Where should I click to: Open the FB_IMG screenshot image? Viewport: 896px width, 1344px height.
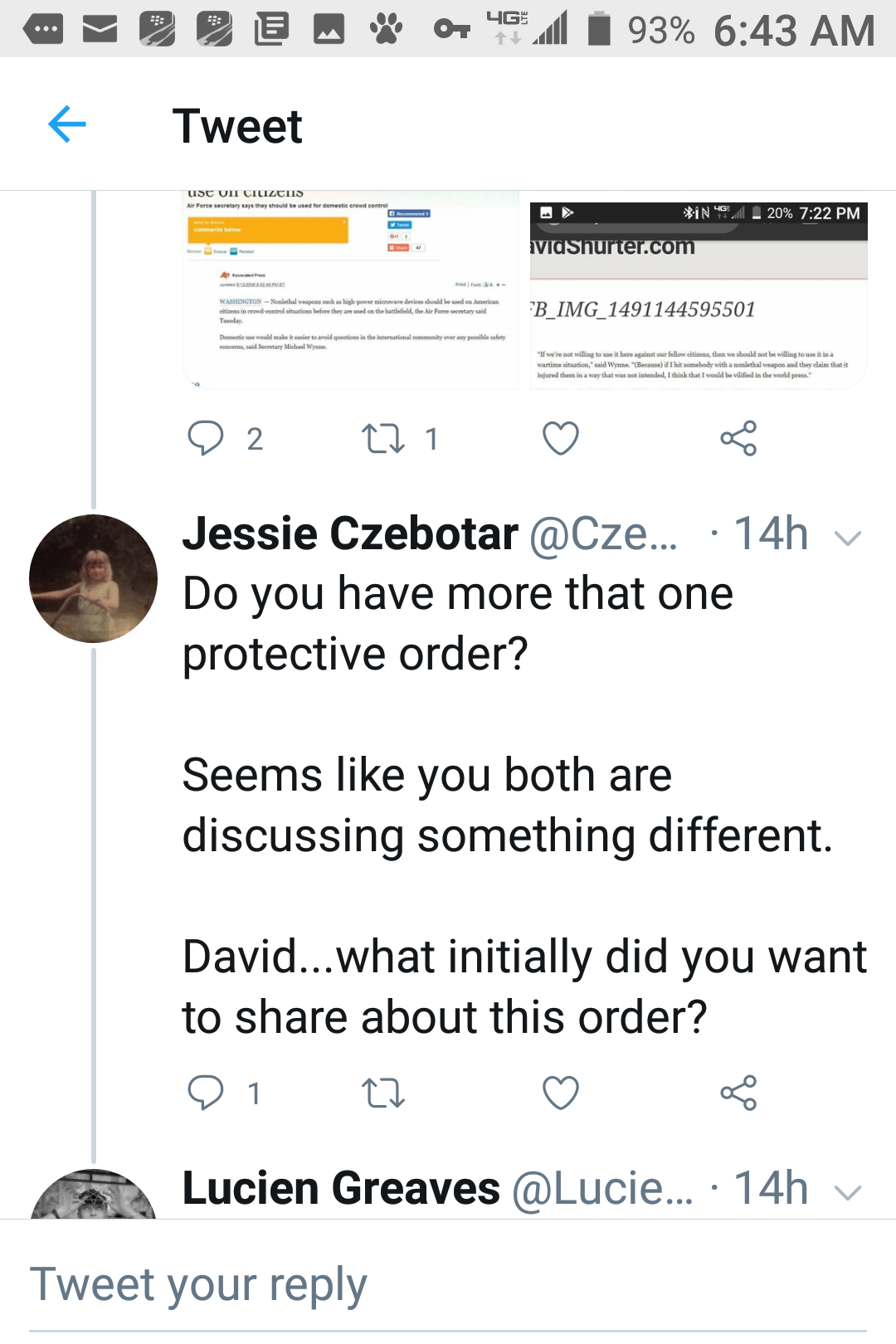point(699,295)
